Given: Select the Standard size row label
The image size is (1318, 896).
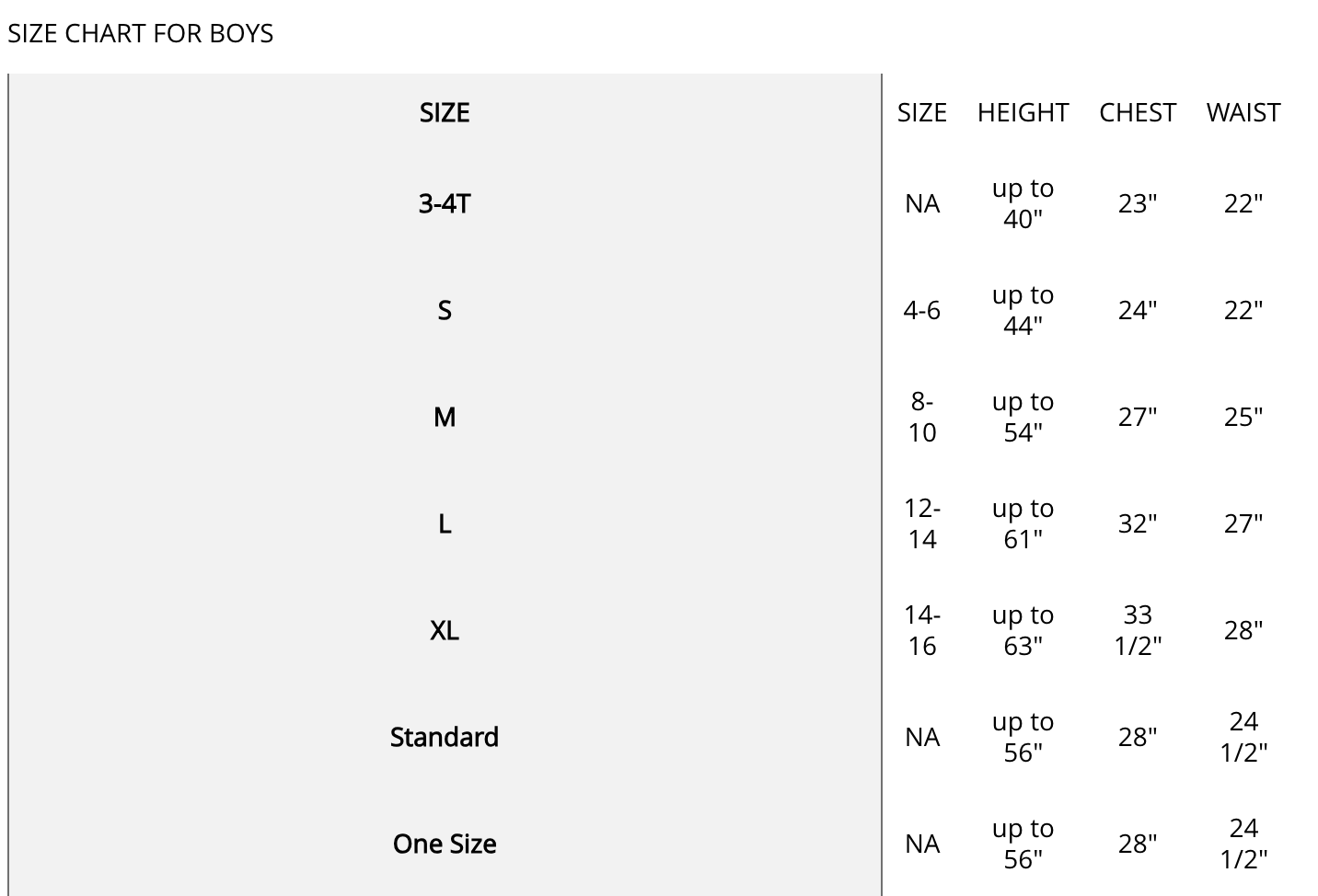Looking at the screenshot, I should click(x=445, y=737).
